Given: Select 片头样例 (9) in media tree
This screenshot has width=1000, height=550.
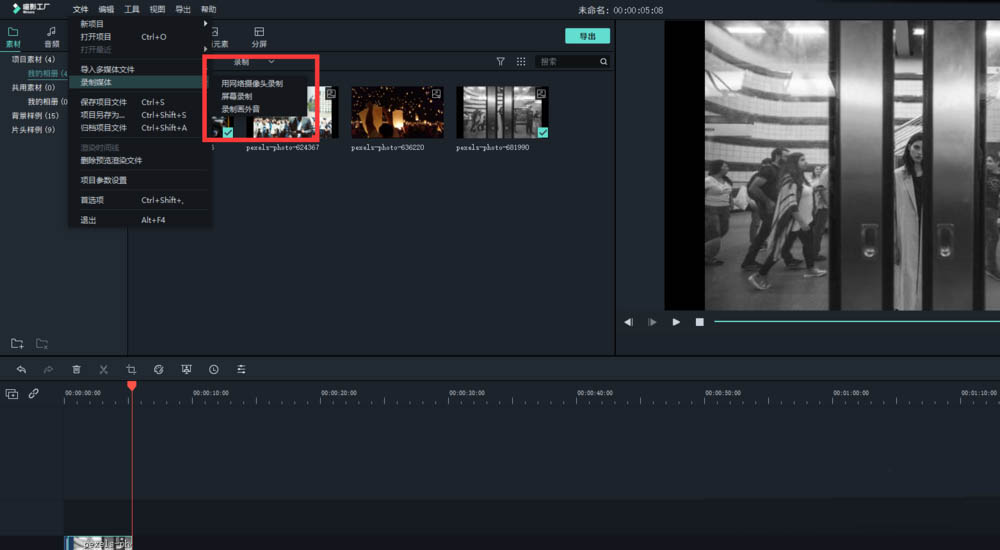Looking at the screenshot, I should (x=33, y=130).
